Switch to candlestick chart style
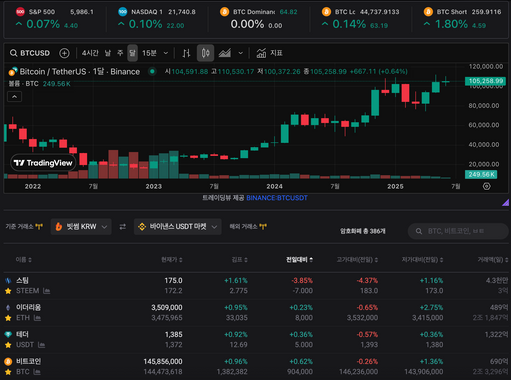Viewport: 511px width, 380px height. click(x=205, y=53)
